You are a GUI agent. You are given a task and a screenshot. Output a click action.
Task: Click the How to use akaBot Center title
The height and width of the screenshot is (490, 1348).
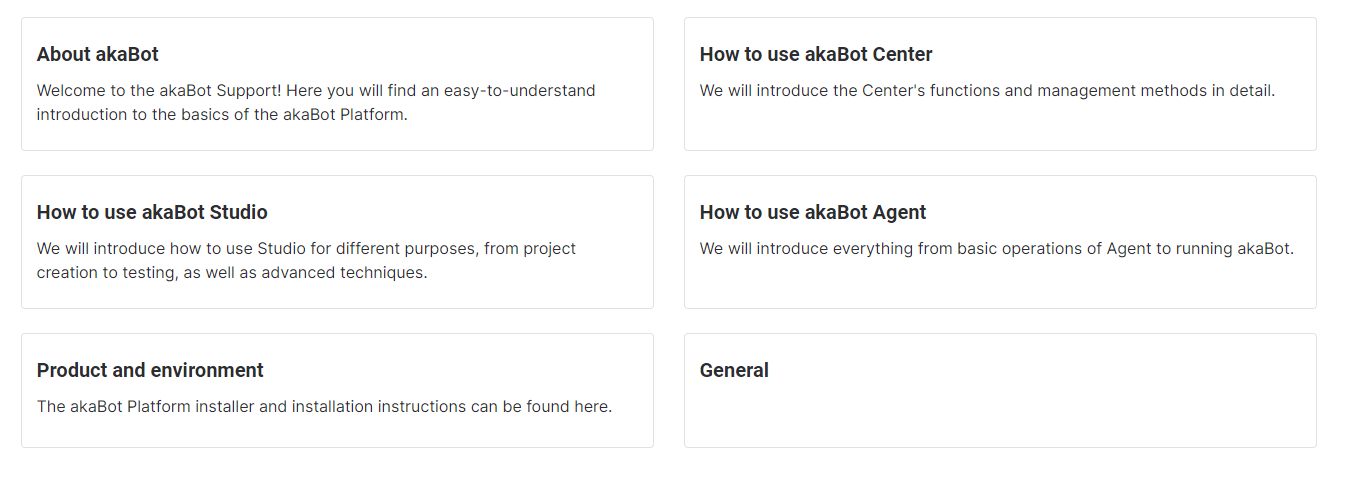click(x=816, y=54)
